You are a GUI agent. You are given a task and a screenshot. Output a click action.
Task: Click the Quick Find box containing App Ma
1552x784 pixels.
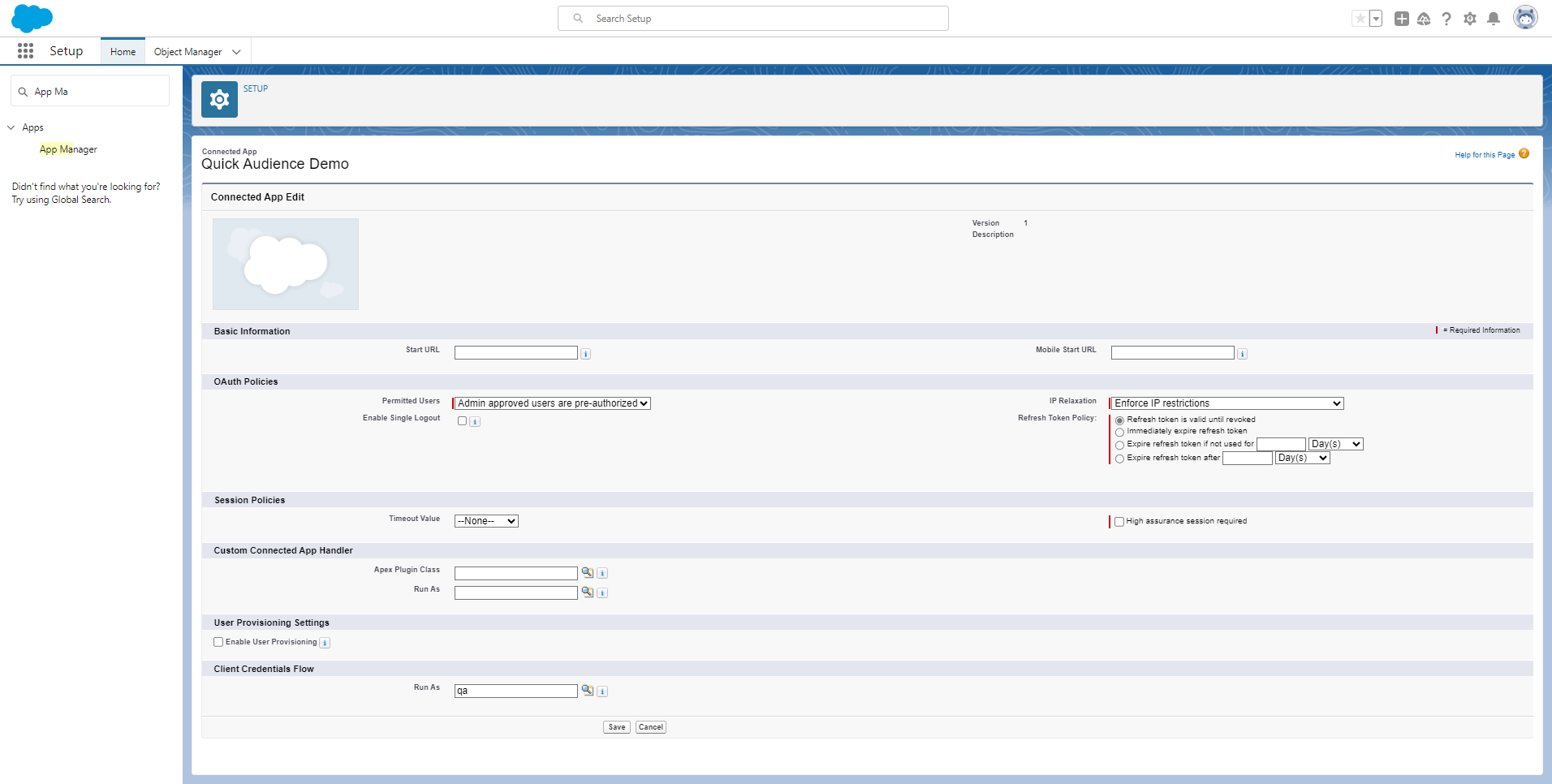[x=90, y=91]
